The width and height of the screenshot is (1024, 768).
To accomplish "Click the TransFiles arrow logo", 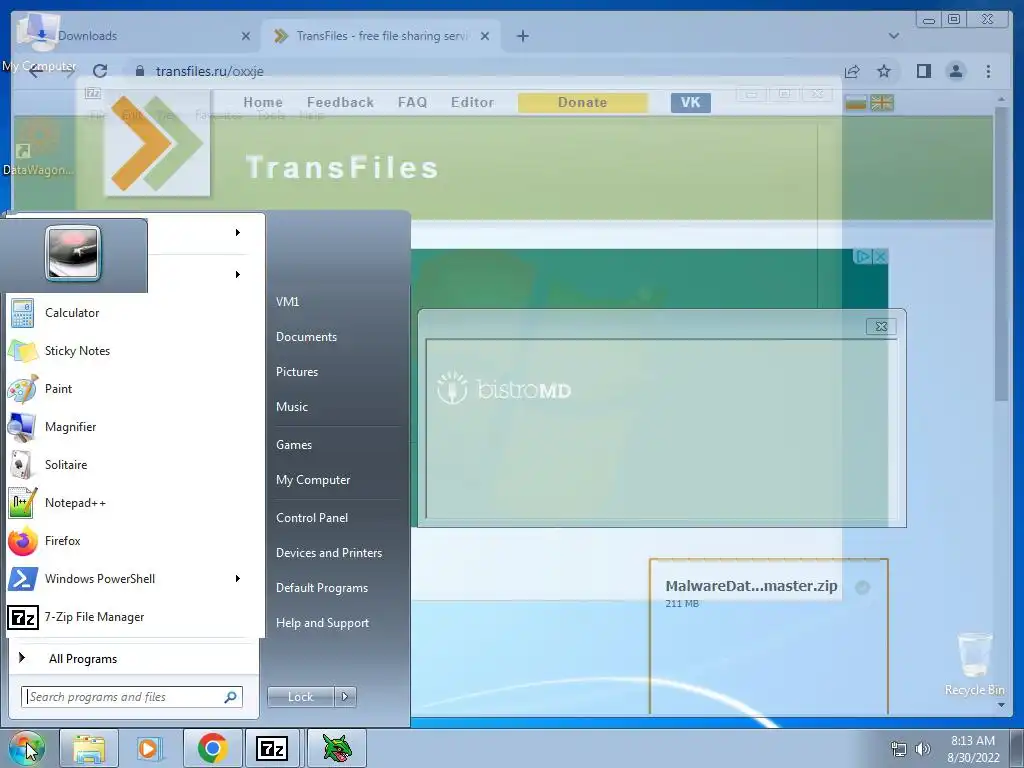I will [157, 144].
